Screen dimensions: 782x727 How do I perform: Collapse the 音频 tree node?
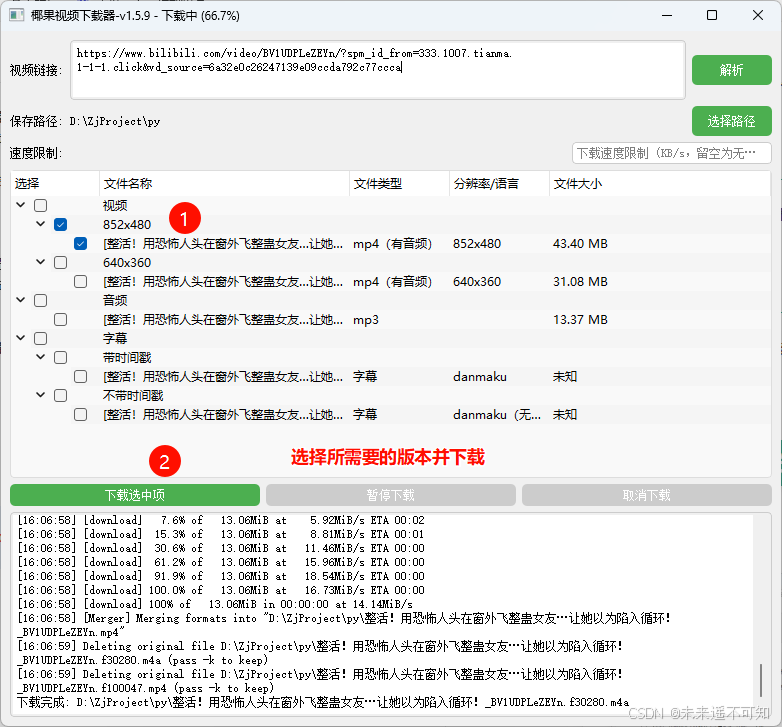(x=20, y=300)
